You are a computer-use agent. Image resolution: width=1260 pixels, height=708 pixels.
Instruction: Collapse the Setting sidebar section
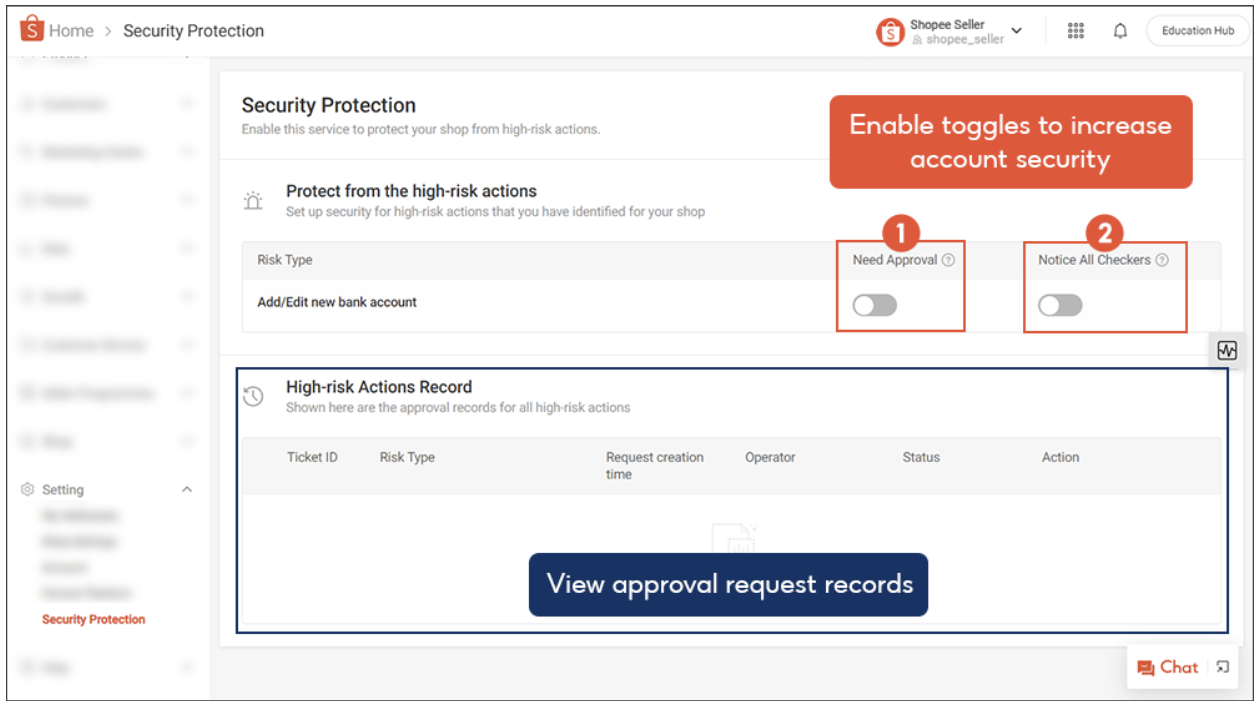187,490
